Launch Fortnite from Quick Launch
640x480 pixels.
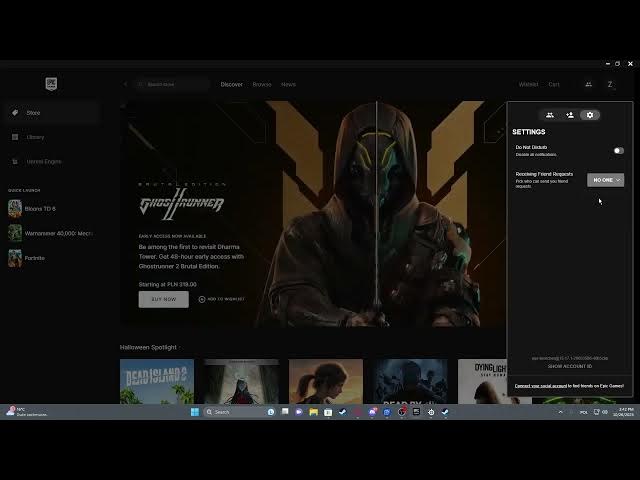click(27, 258)
